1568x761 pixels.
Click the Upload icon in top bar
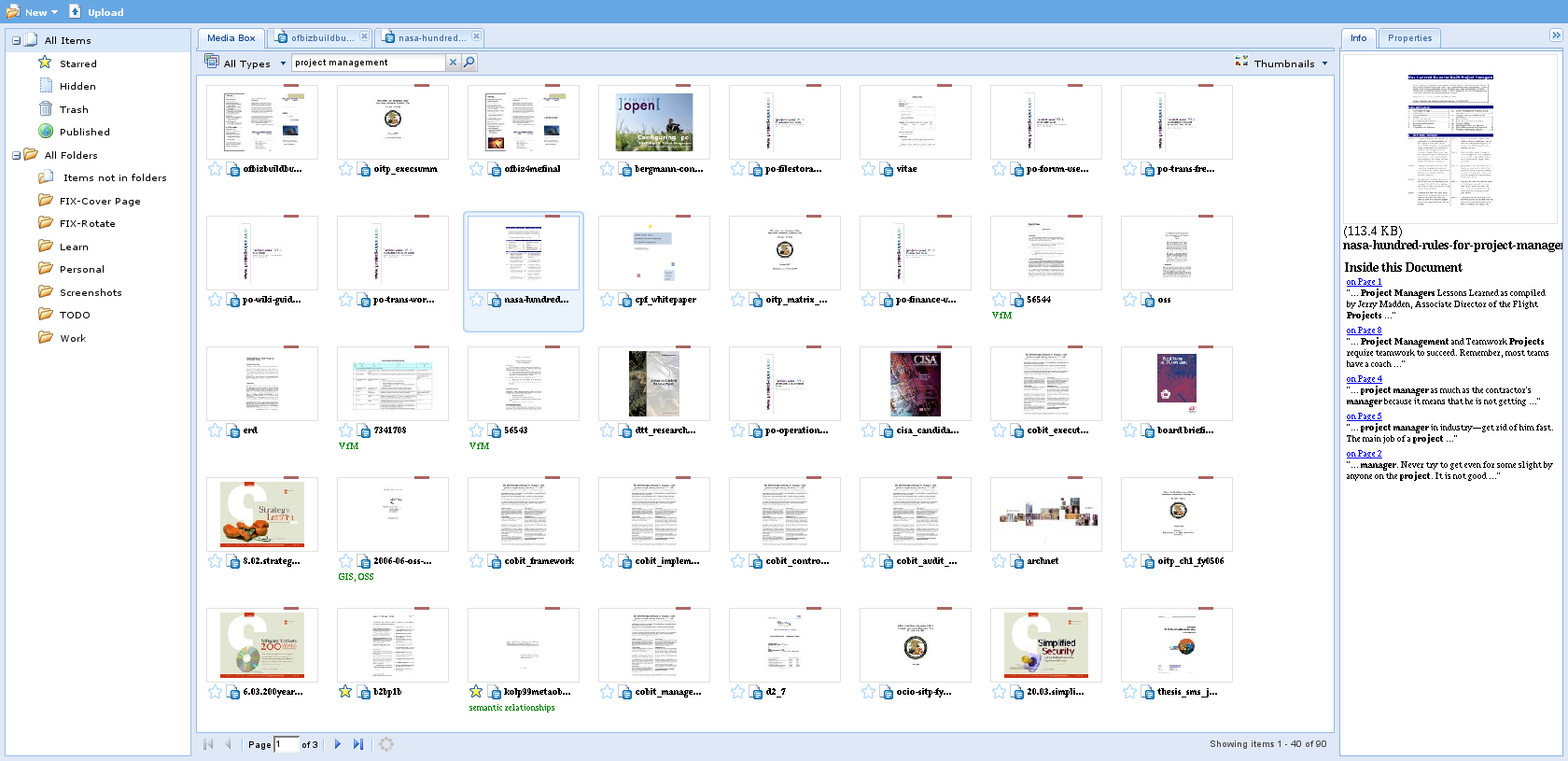[x=76, y=12]
